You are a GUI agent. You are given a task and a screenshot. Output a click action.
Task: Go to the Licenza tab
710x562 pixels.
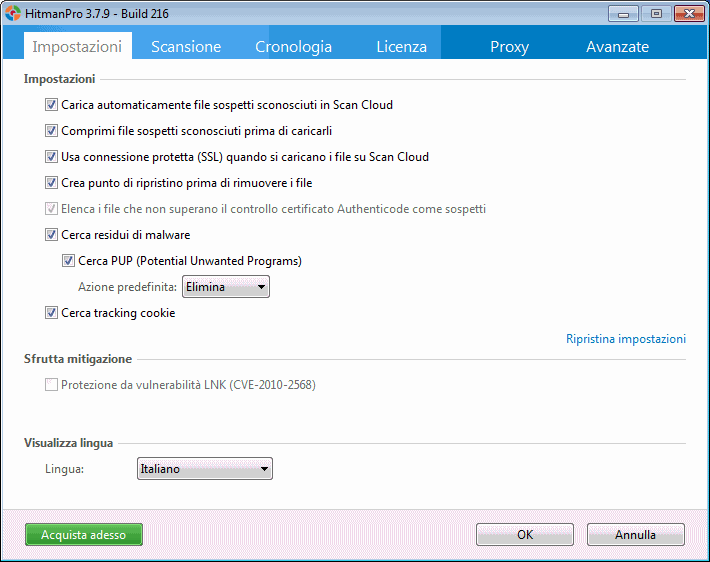402,46
